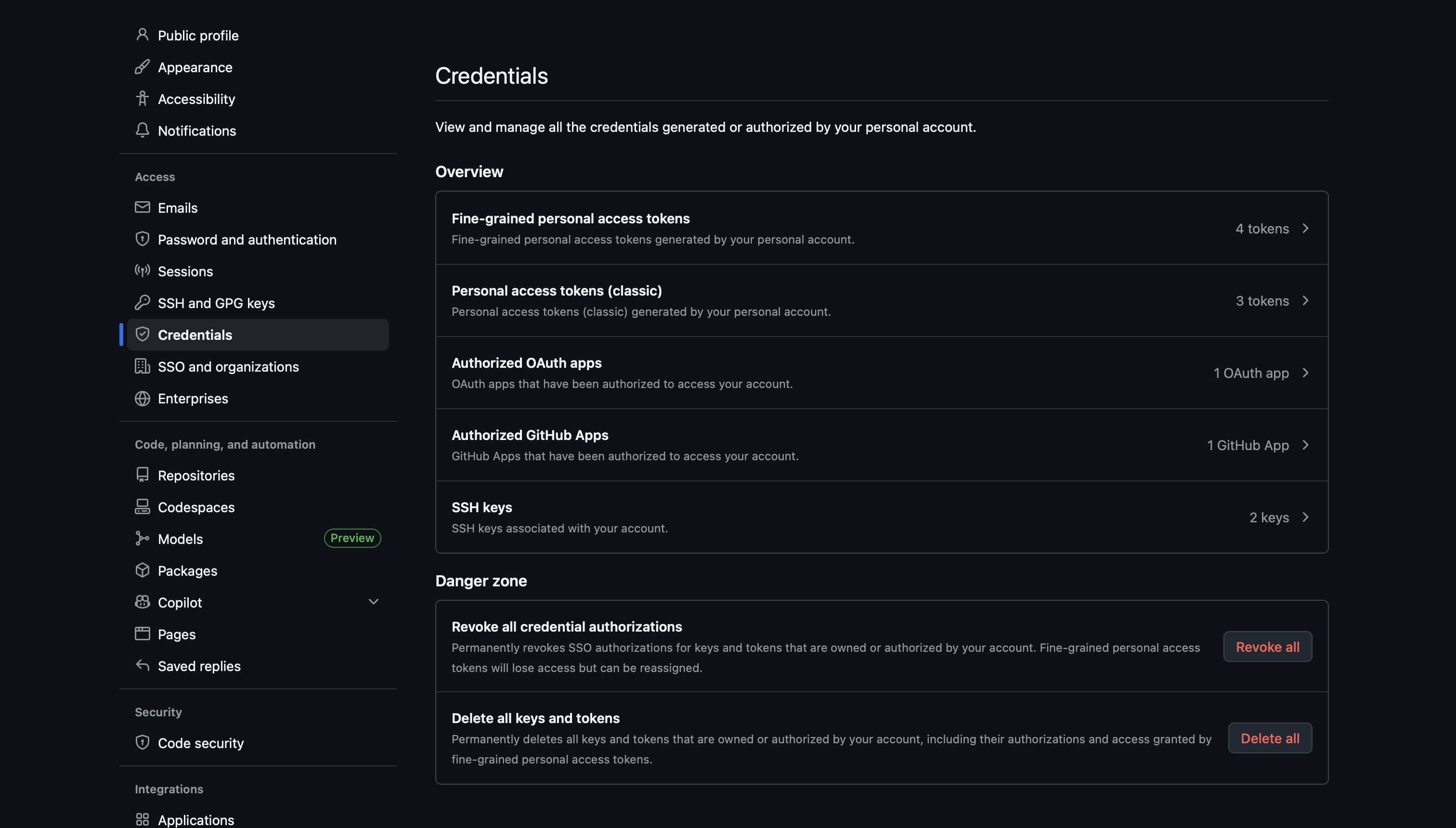Image resolution: width=1456 pixels, height=828 pixels.
Task: Open classic tokens via its chevron arrow
Action: pyautogui.click(x=1306, y=300)
